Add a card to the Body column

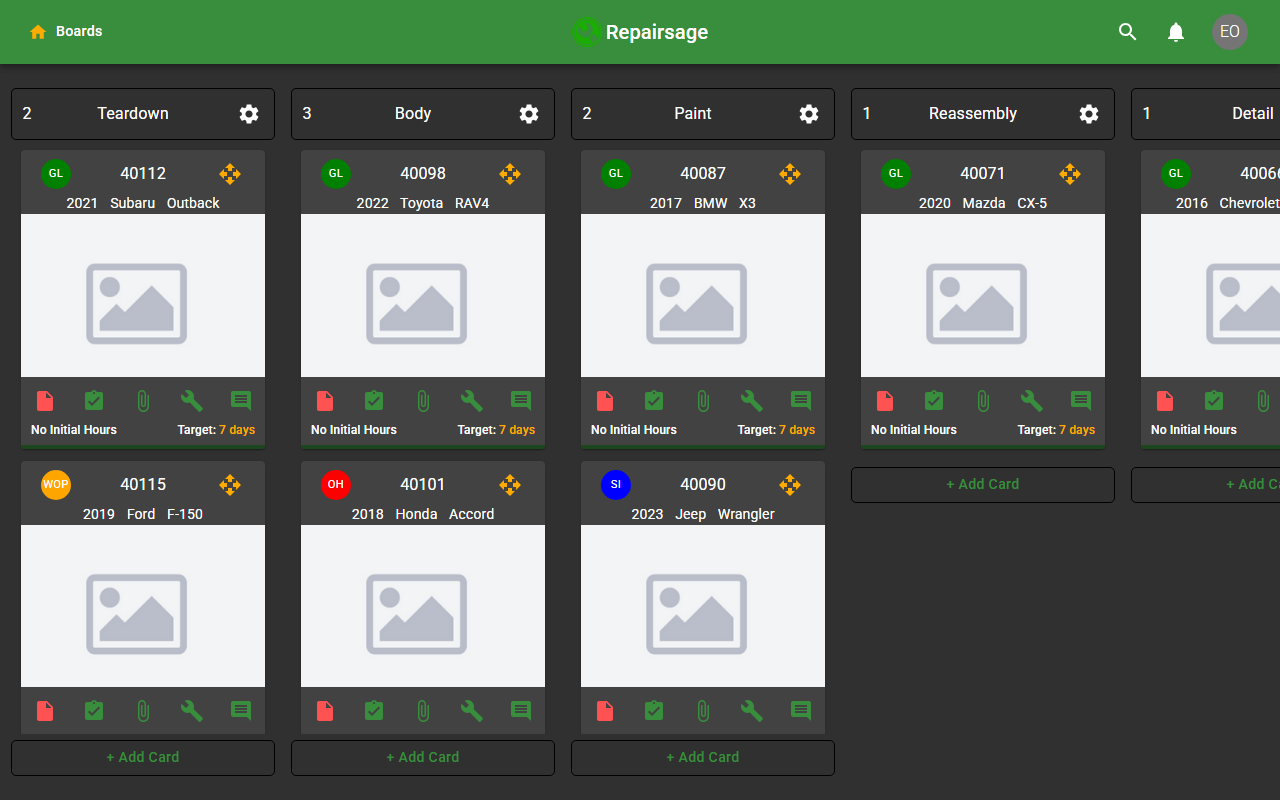click(423, 758)
